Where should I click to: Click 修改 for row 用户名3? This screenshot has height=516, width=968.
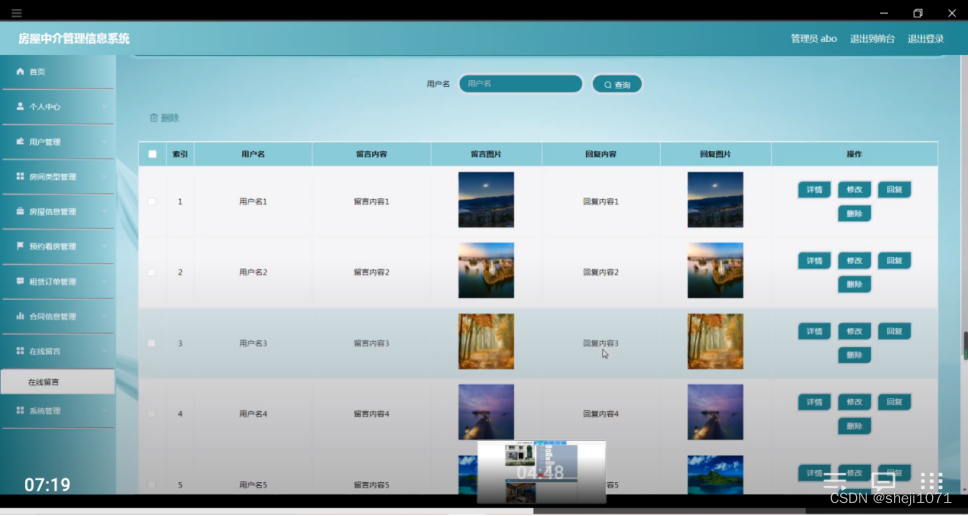[854, 331]
